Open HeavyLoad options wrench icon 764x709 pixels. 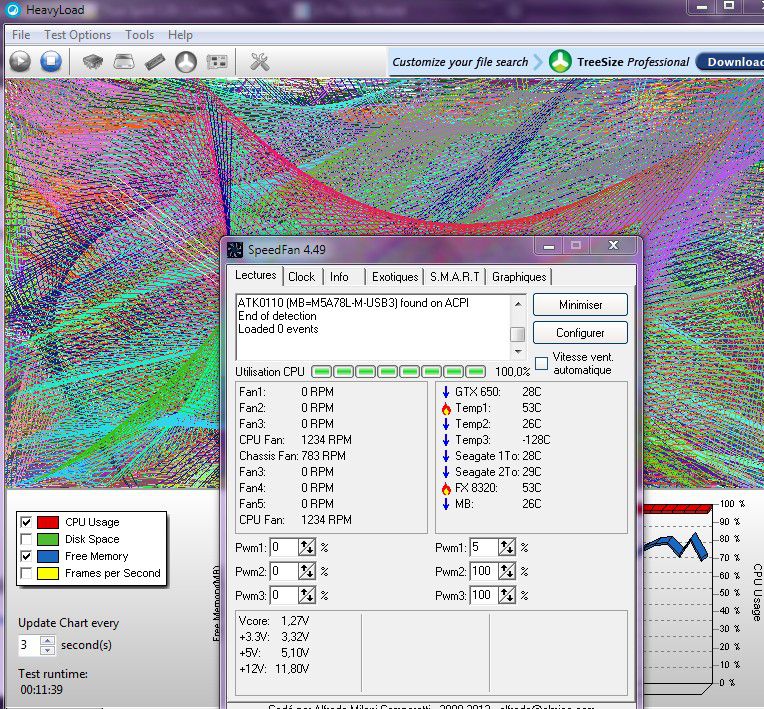(260, 62)
